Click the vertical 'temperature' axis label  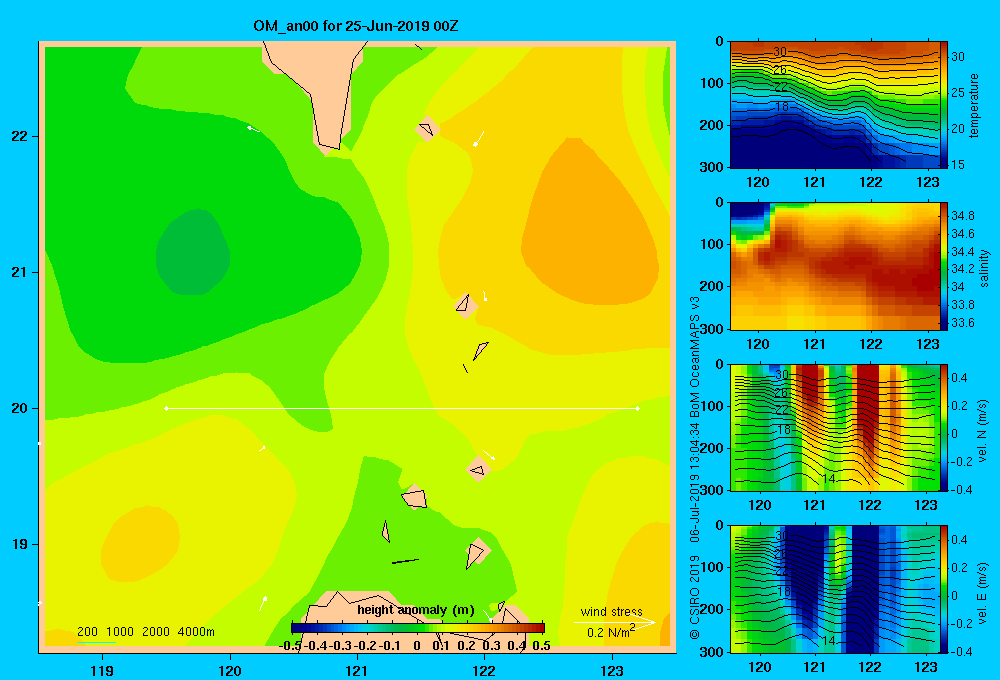pos(974,105)
